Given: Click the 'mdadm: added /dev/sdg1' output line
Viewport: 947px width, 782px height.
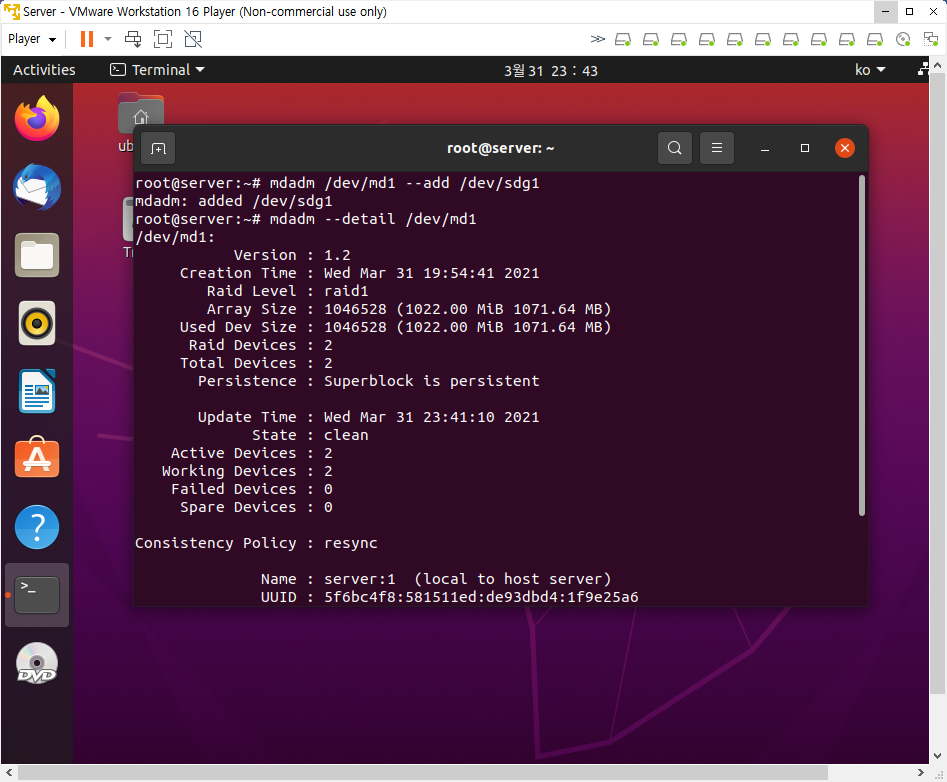Looking at the screenshot, I should [234, 201].
